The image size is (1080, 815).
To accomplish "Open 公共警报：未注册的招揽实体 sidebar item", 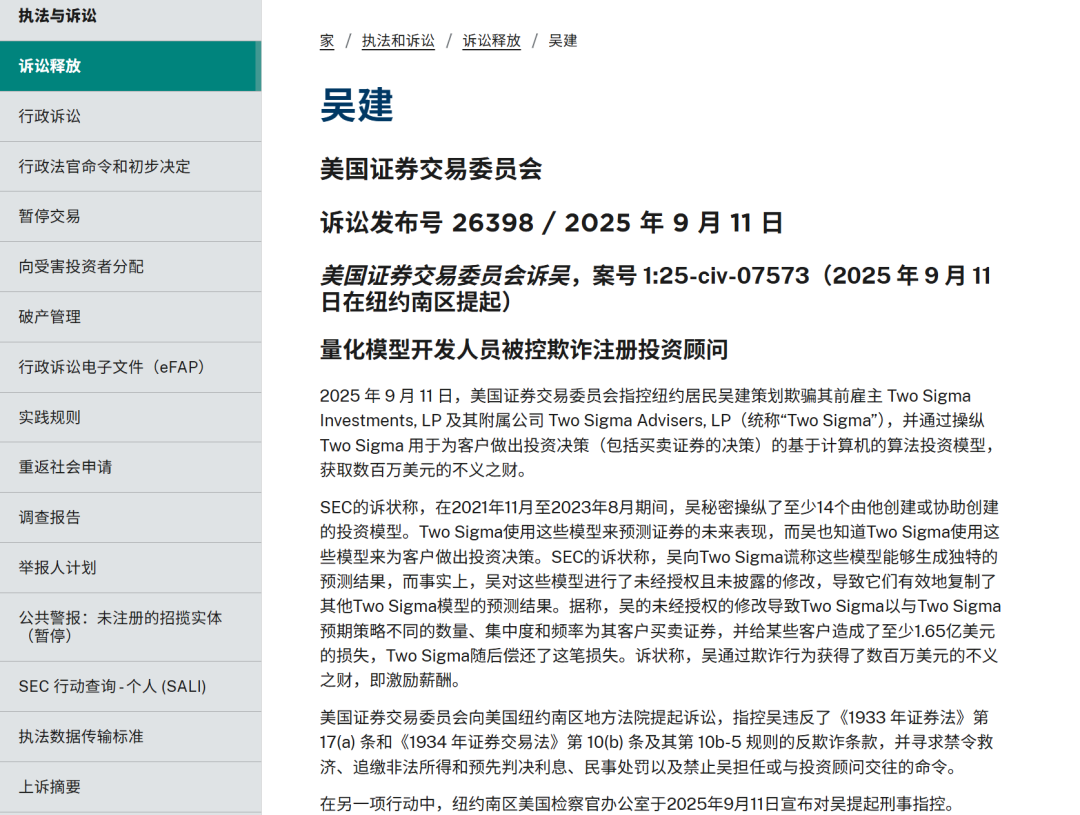I will [130, 627].
